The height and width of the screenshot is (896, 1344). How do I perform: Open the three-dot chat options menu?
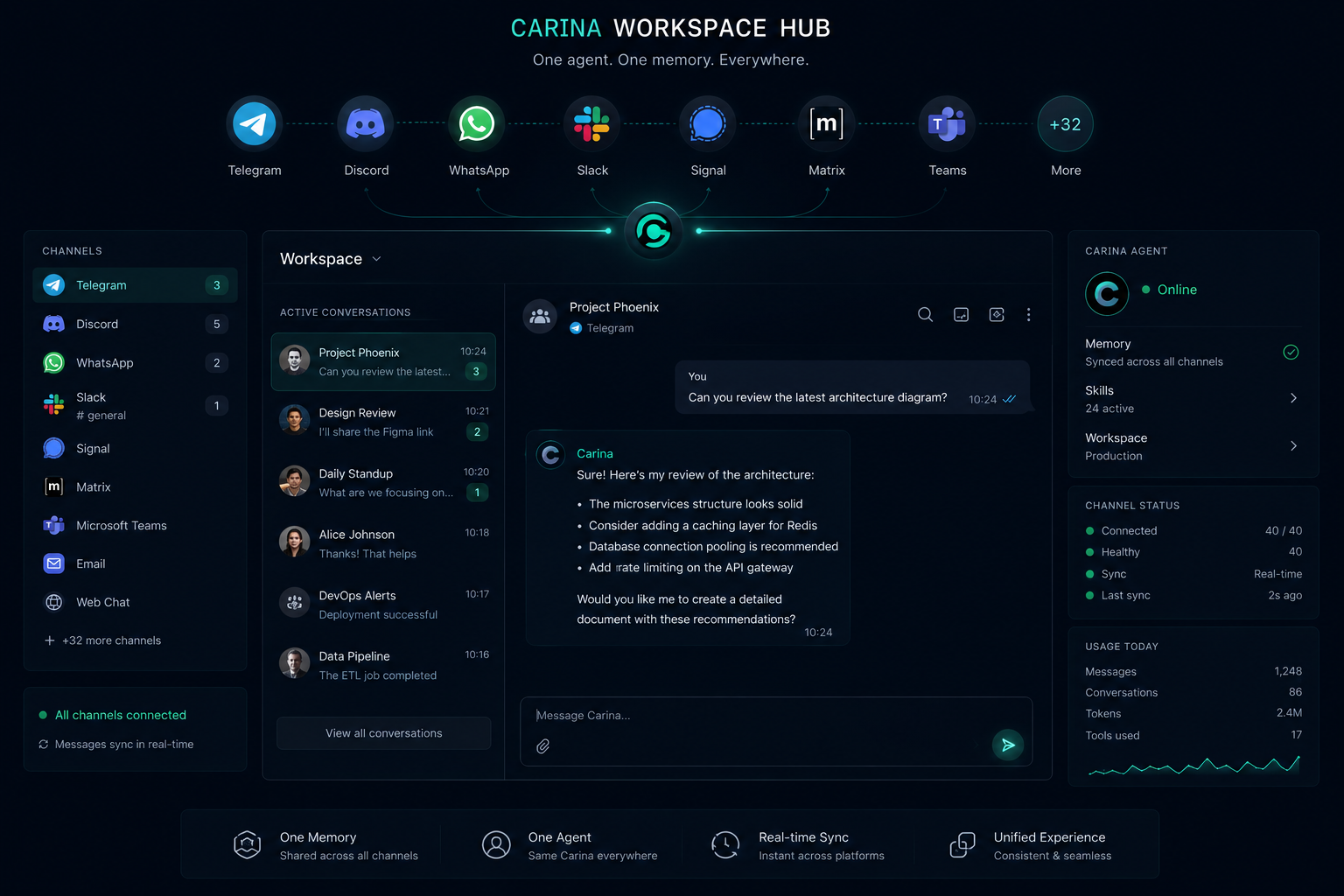pyautogui.click(x=1028, y=315)
